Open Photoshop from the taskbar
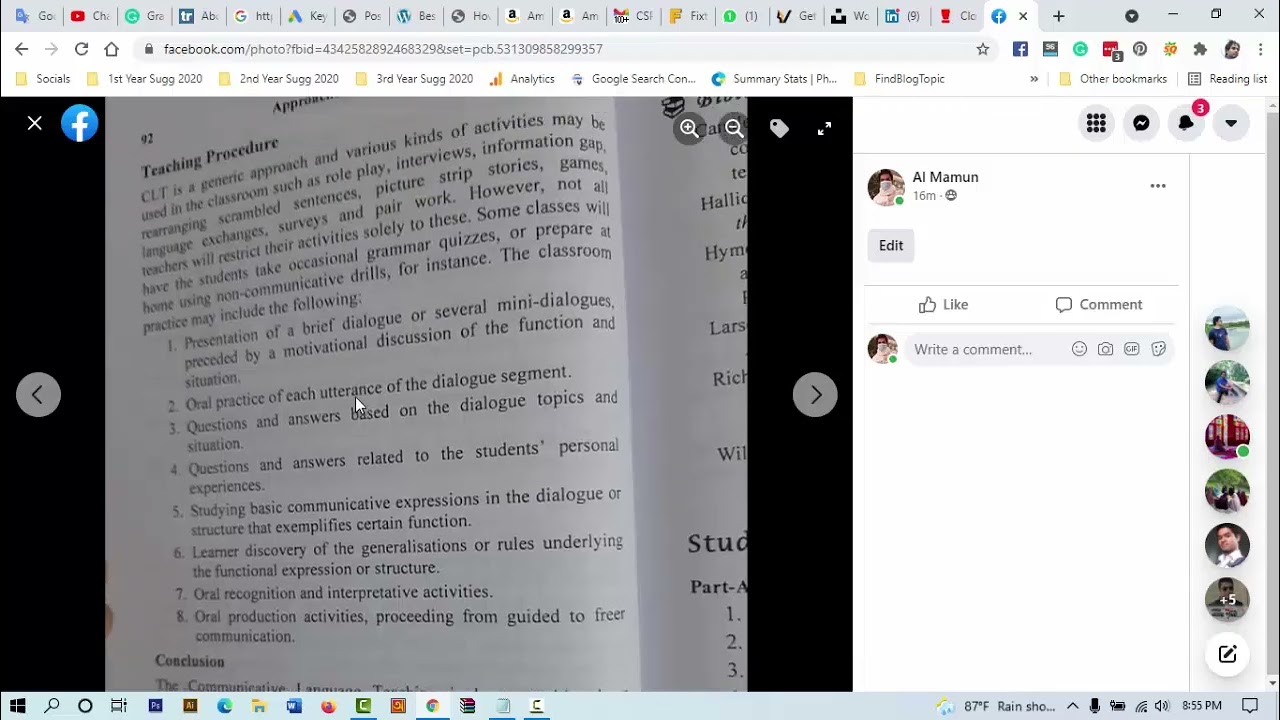Screen dimensions: 1280x720 (x=155, y=706)
